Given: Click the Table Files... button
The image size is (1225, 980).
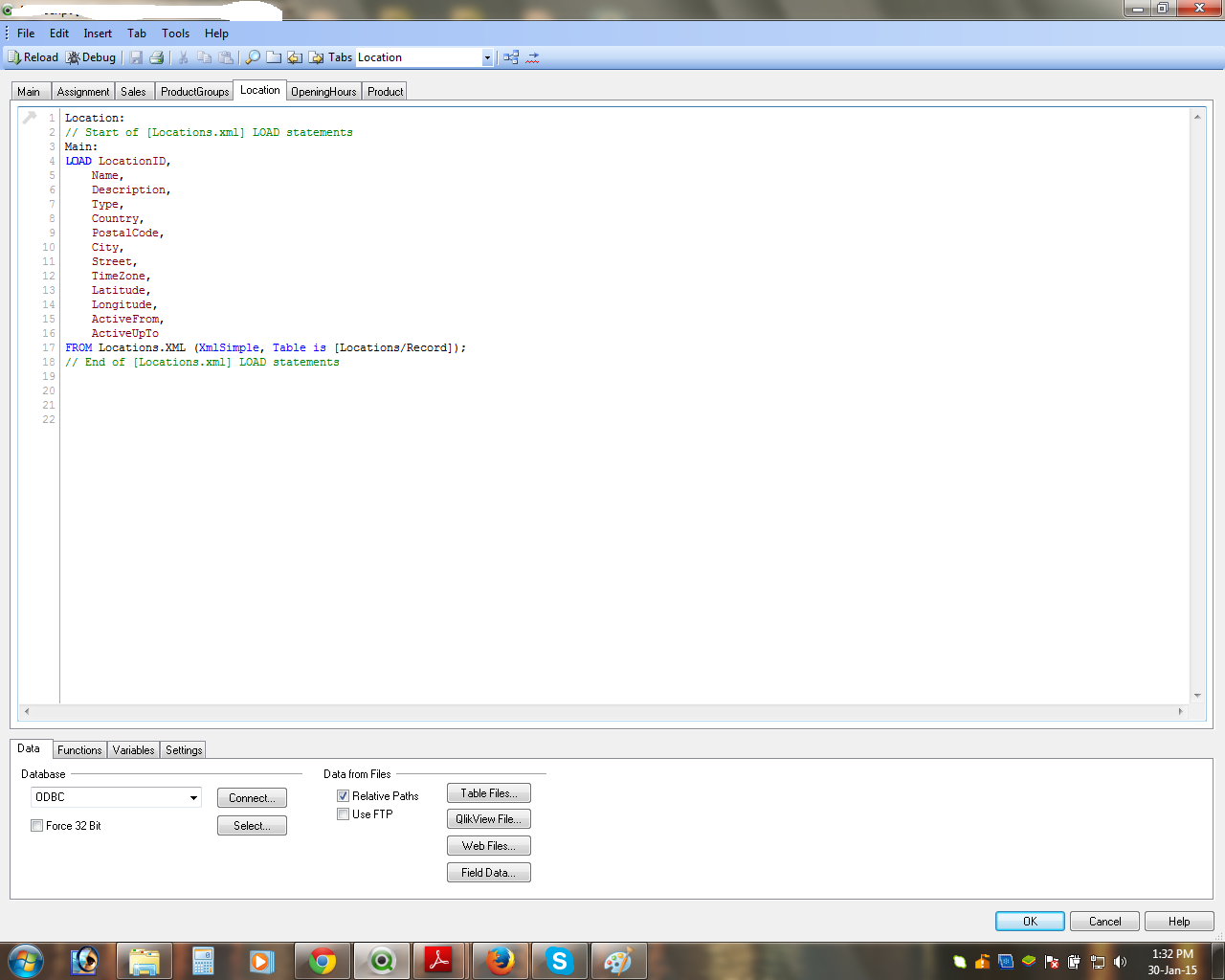Looking at the screenshot, I should point(489,793).
